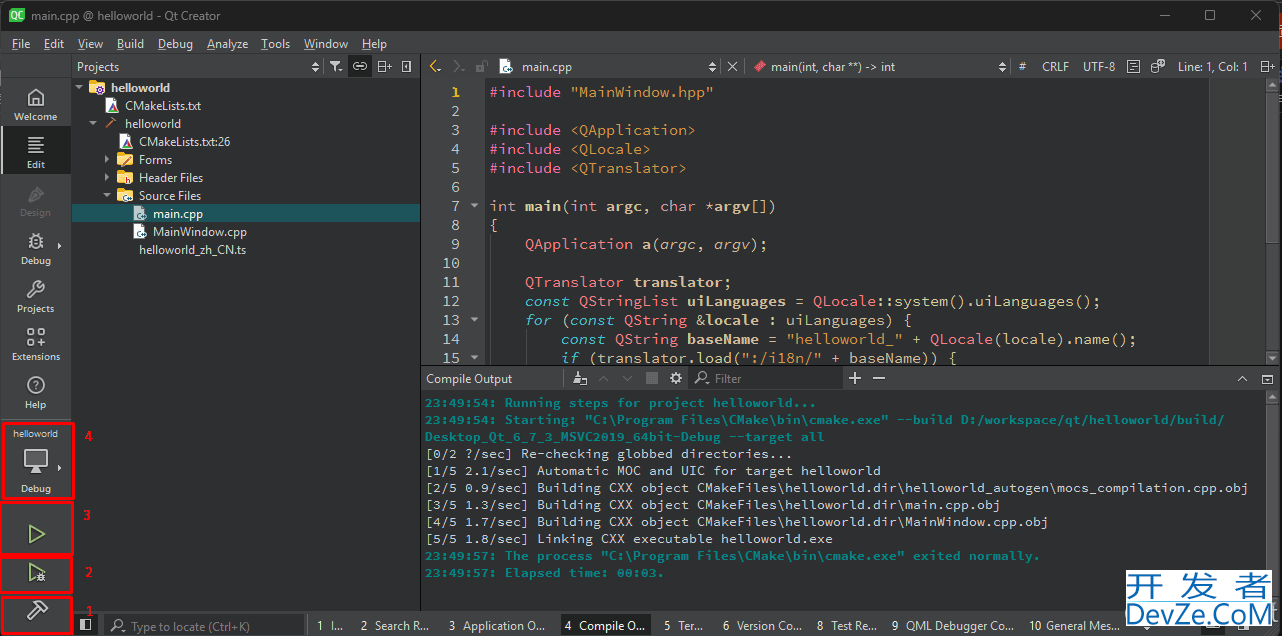Open MainWindow.cpp from Source Files

click(199, 232)
